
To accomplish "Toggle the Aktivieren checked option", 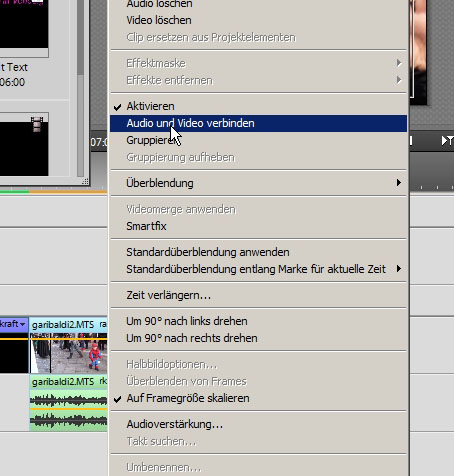I will point(258,106).
